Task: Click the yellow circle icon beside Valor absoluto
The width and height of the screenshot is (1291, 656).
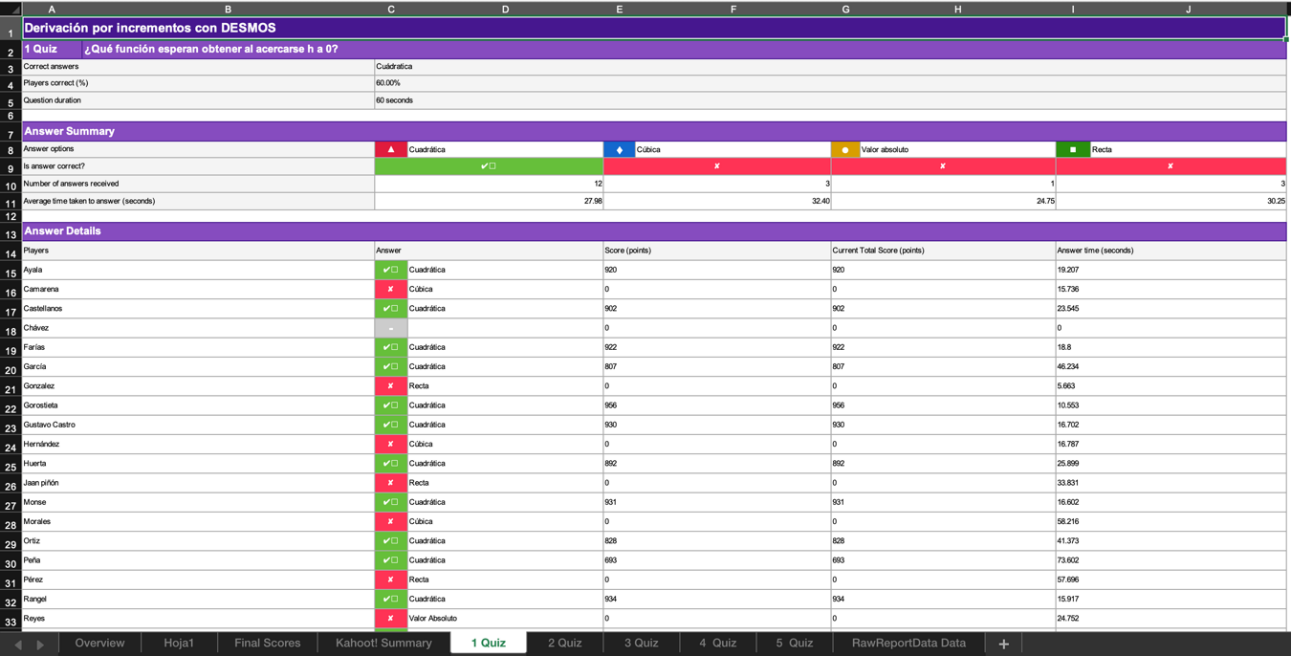Action: (x=845, y=150)
